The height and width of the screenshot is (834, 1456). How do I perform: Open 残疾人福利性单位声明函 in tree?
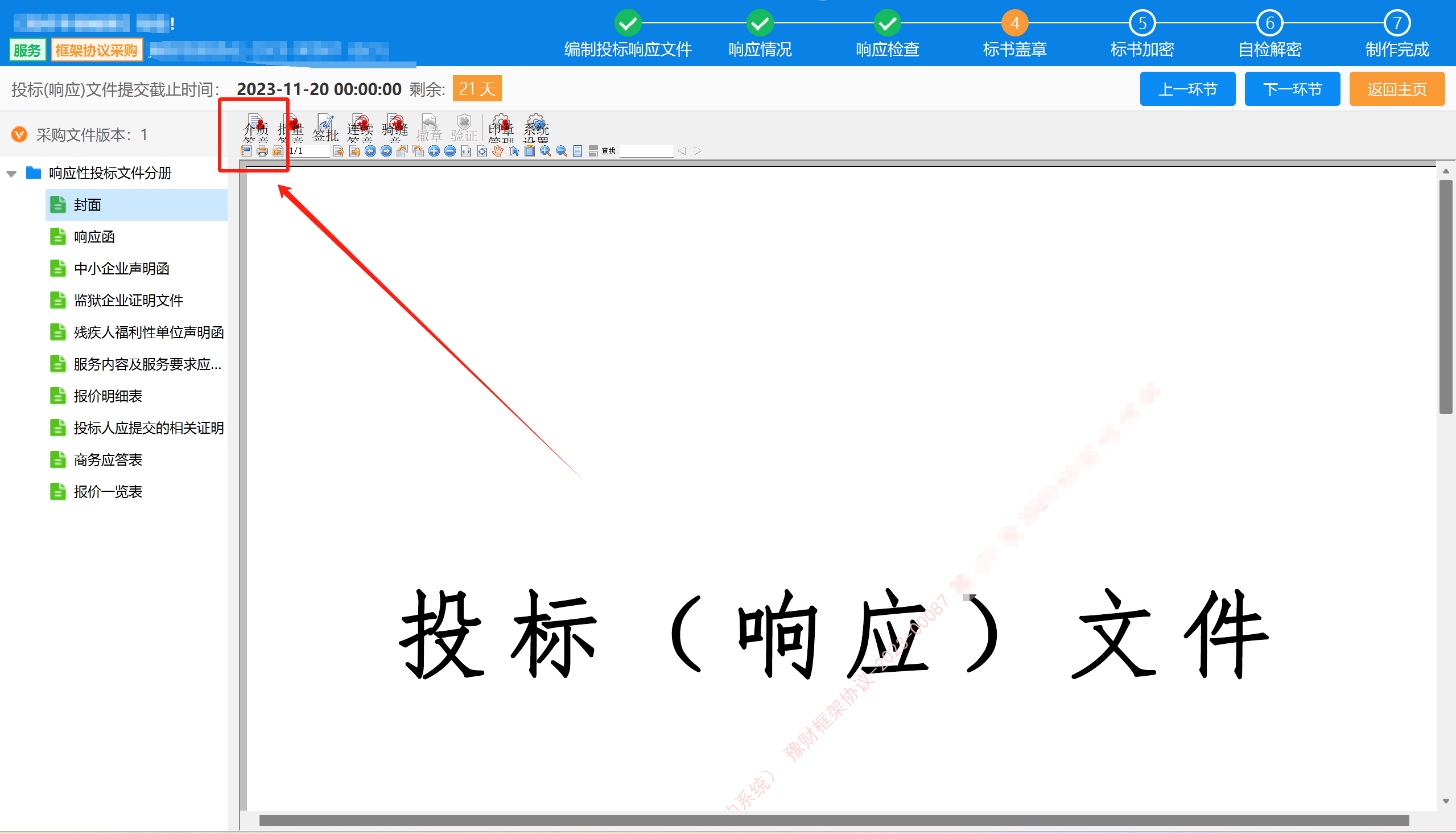149,332
